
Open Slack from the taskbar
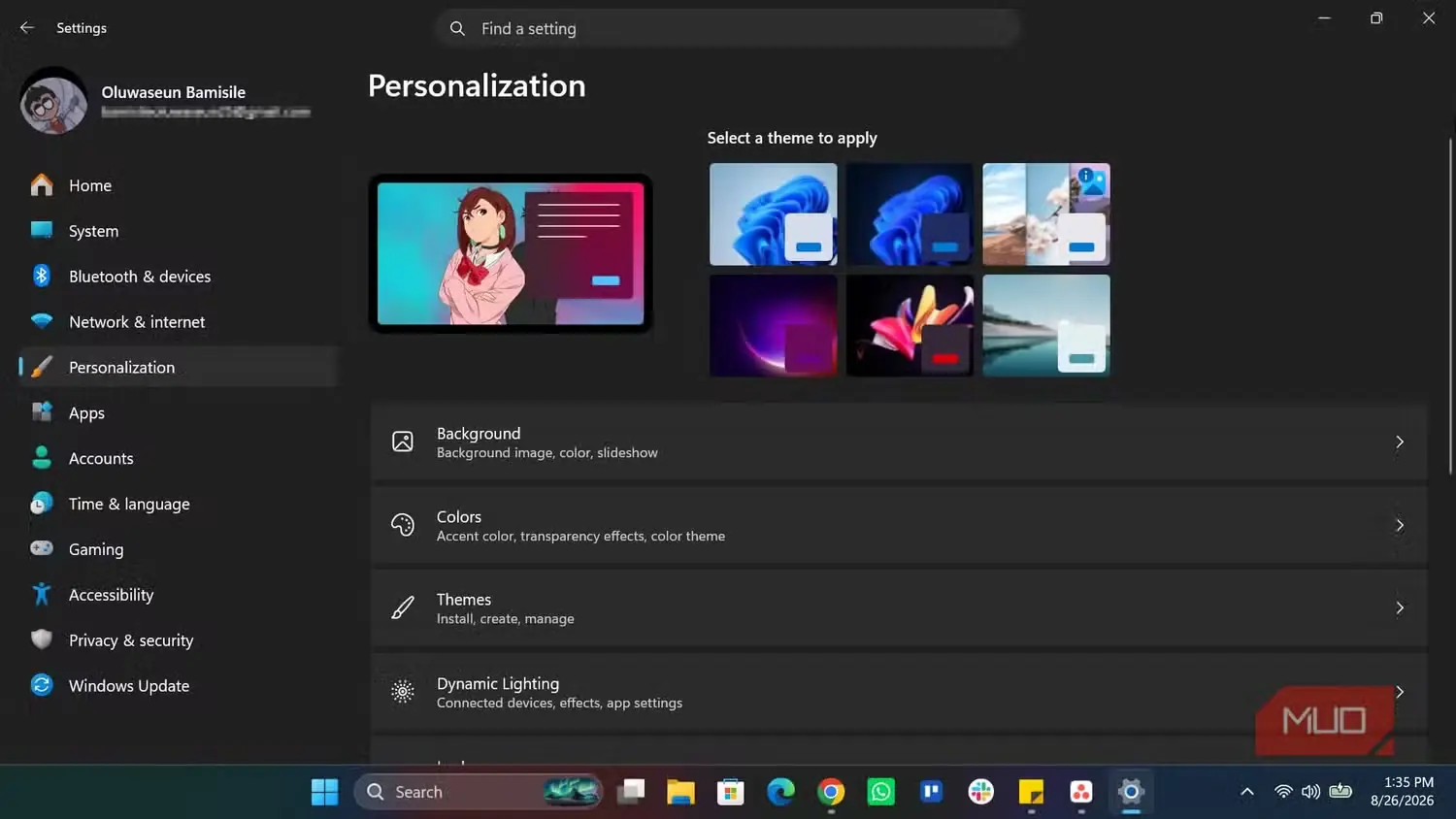(x=981, y=792)
